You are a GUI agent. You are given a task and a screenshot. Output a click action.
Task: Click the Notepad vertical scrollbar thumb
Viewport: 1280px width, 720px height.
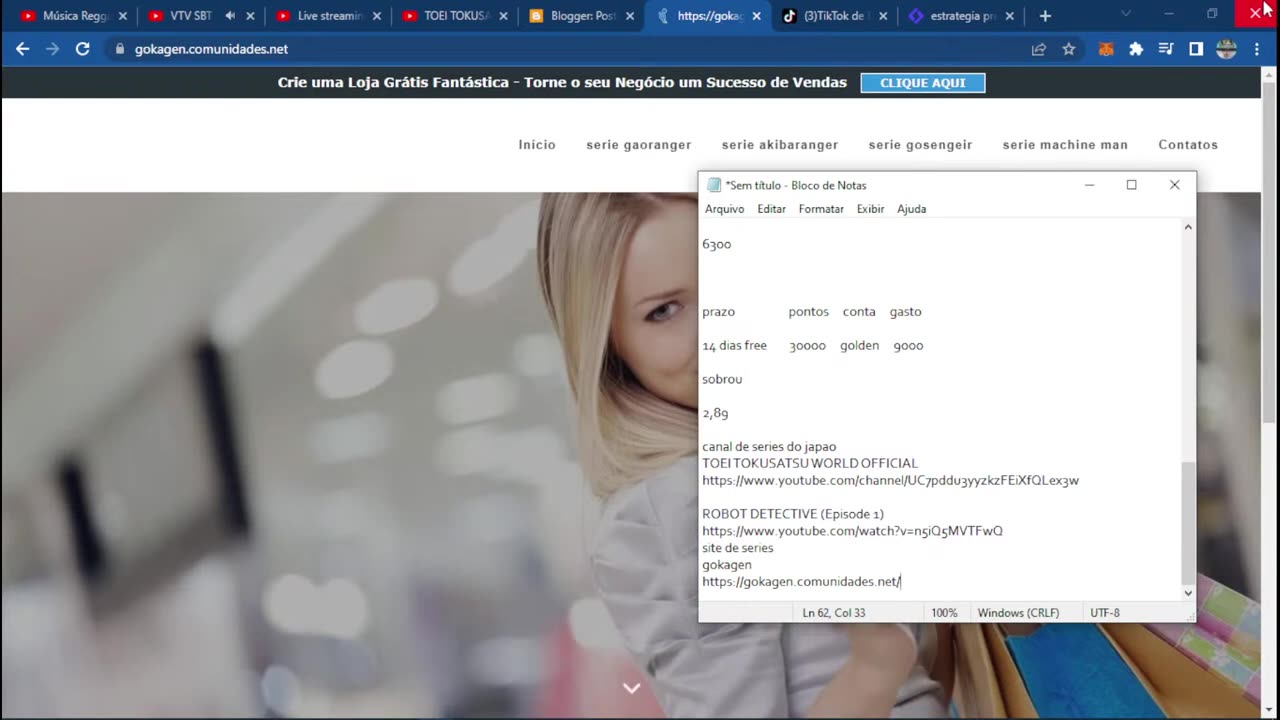[x=1188, y=523]
